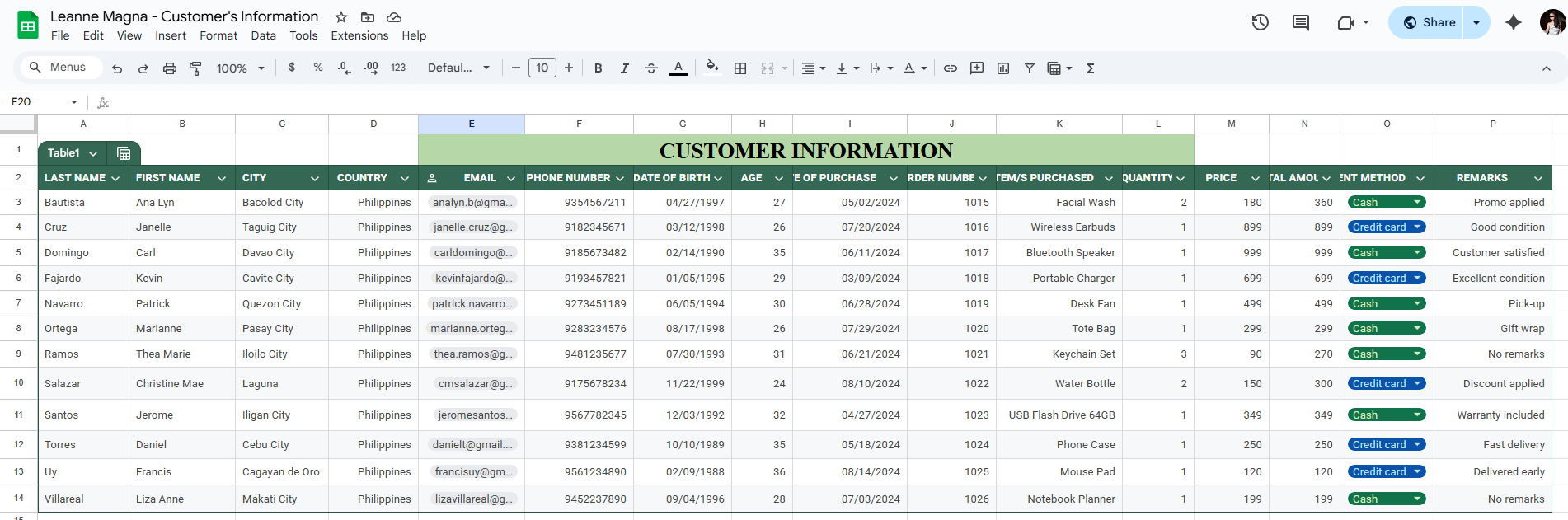Toggle italic formatting

(624, 68)
